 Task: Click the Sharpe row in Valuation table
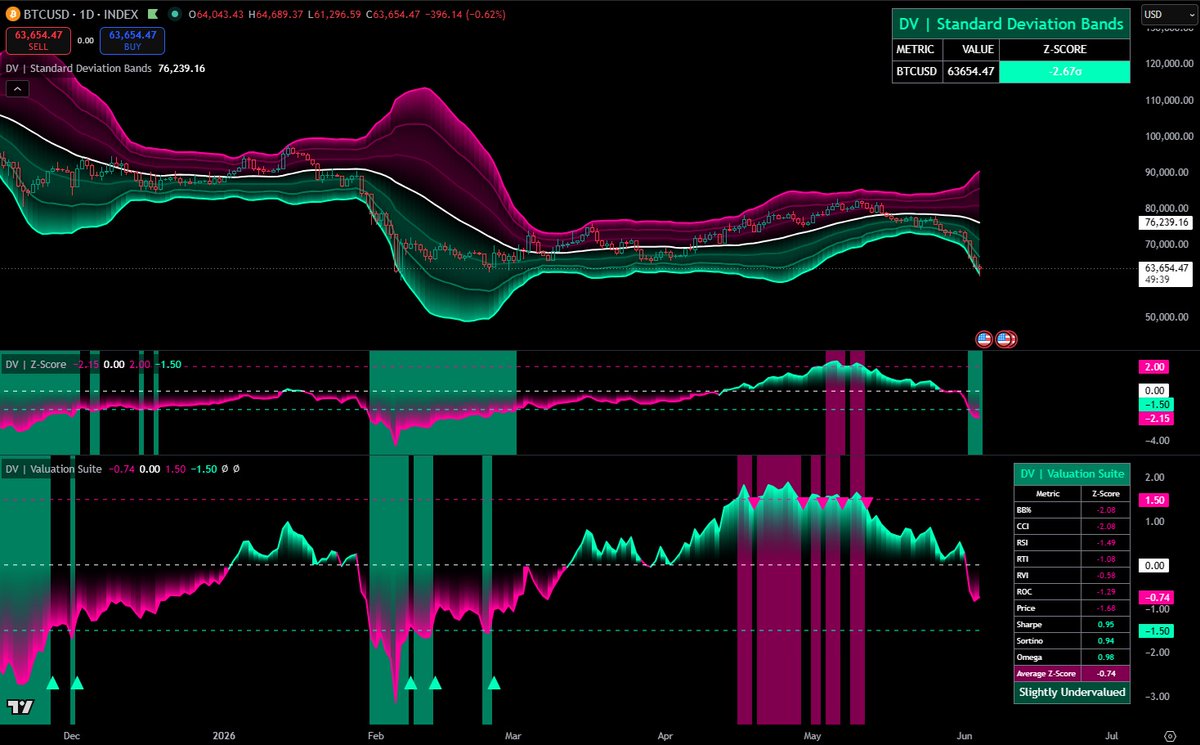tap(1072, 624)
